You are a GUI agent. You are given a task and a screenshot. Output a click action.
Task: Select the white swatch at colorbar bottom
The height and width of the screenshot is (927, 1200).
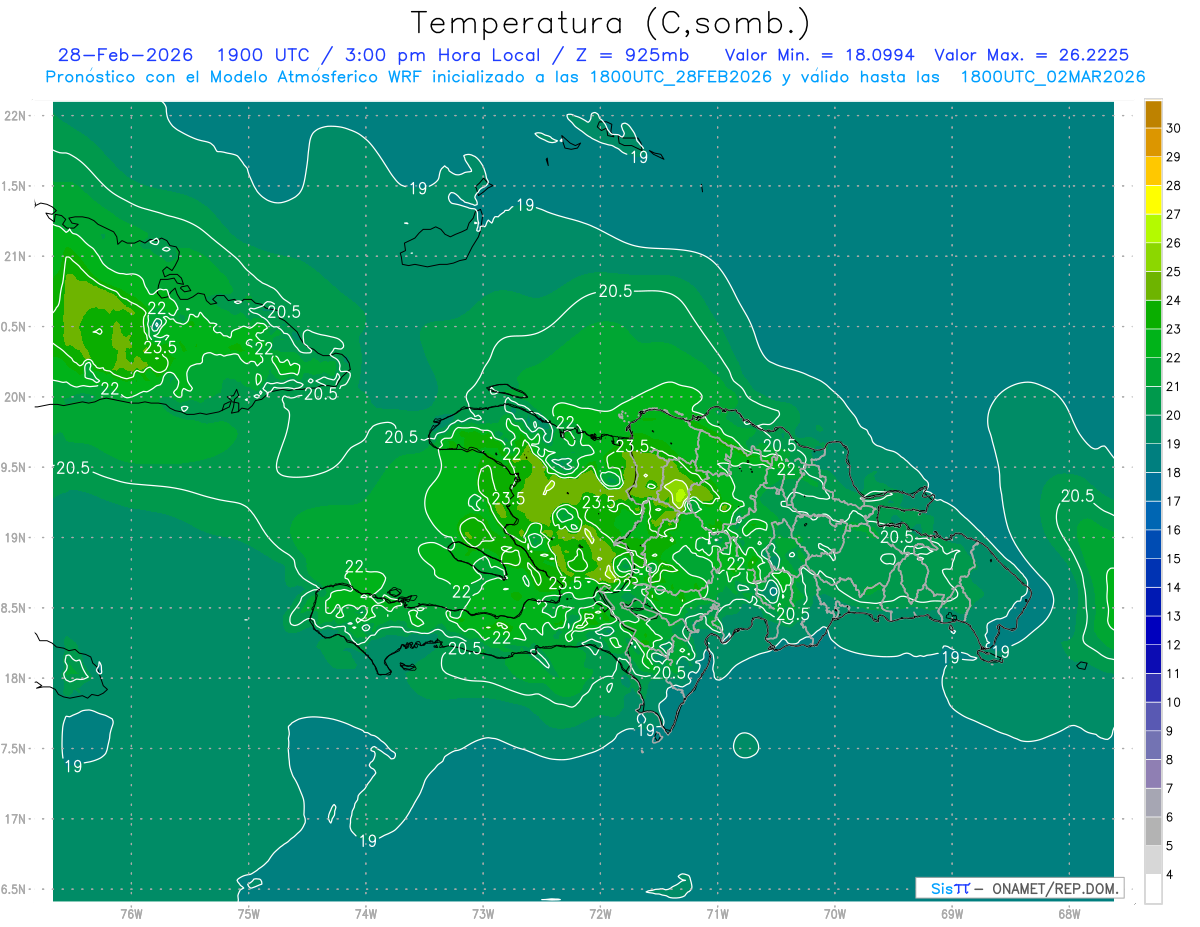(x=1153, y=889)
